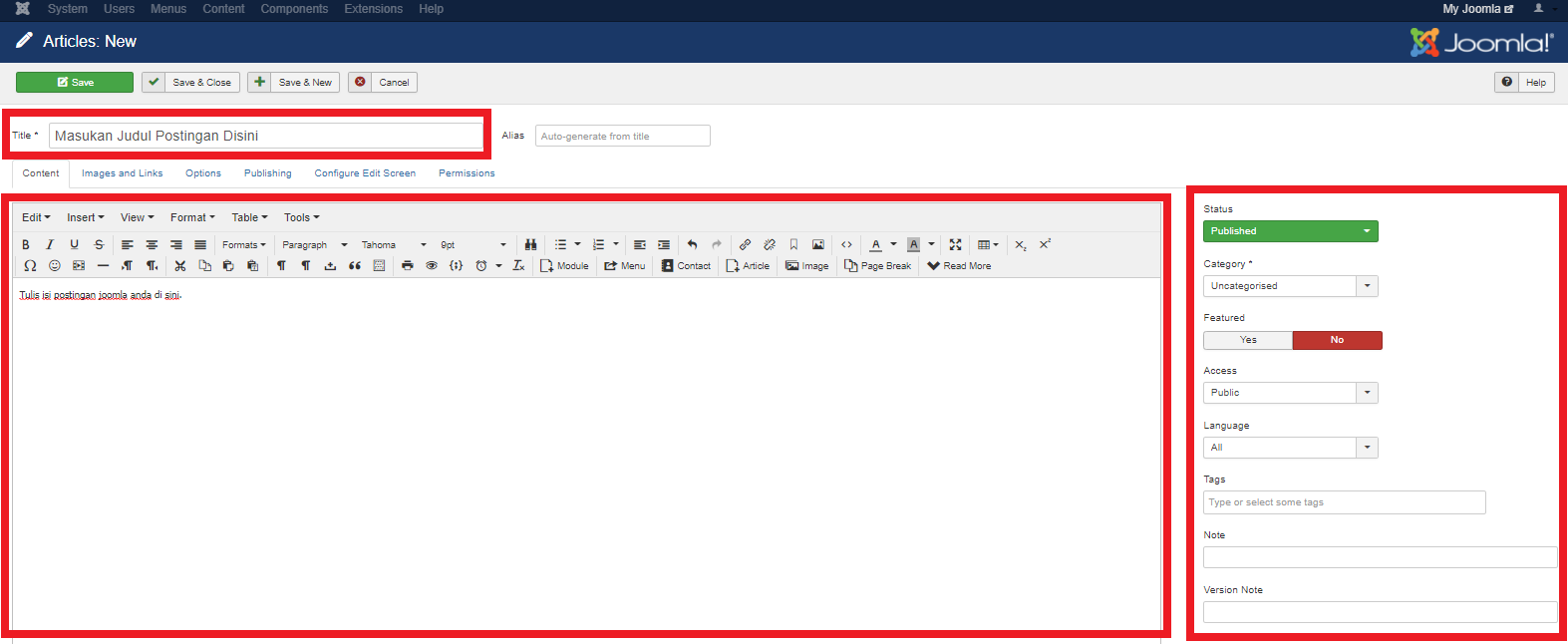Decrease indent of the paragraph

click(640, 244)
